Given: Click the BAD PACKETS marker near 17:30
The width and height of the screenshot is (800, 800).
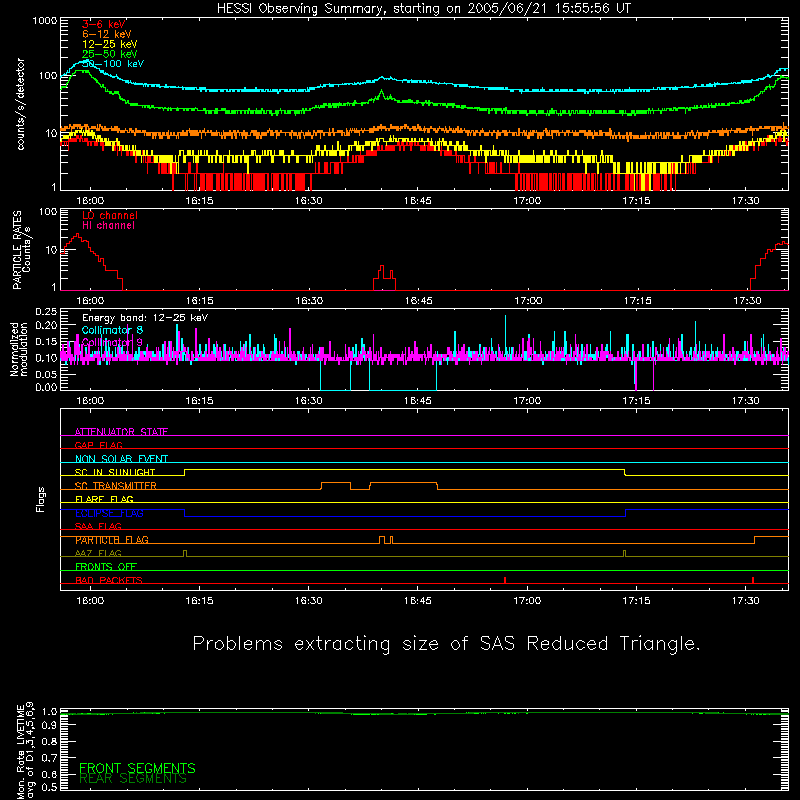Looking at the screenshot, I should pyautogui.click(x=753, y=580).
